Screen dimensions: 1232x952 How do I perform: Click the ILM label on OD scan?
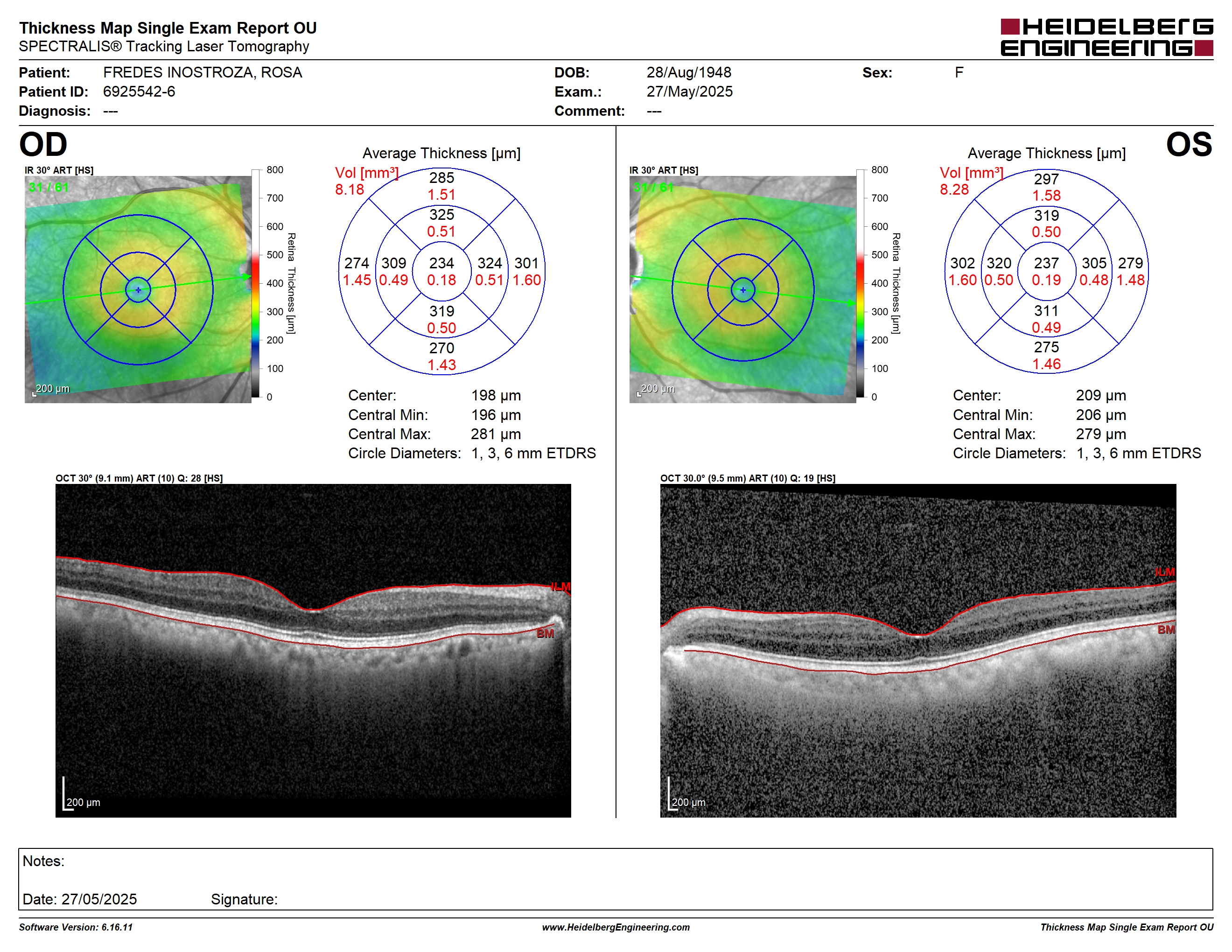561,587
